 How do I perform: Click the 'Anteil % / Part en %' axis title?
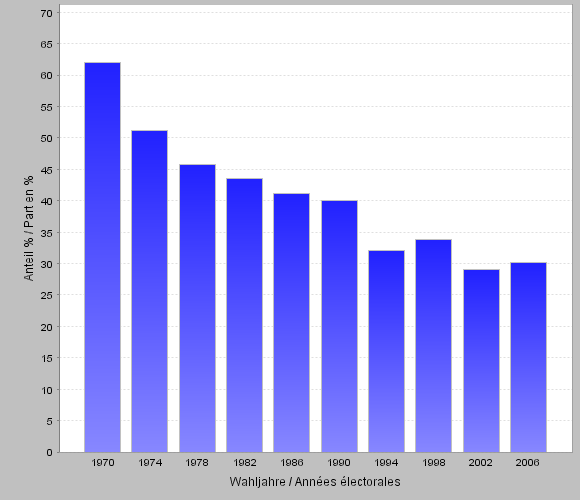point(28,228)
